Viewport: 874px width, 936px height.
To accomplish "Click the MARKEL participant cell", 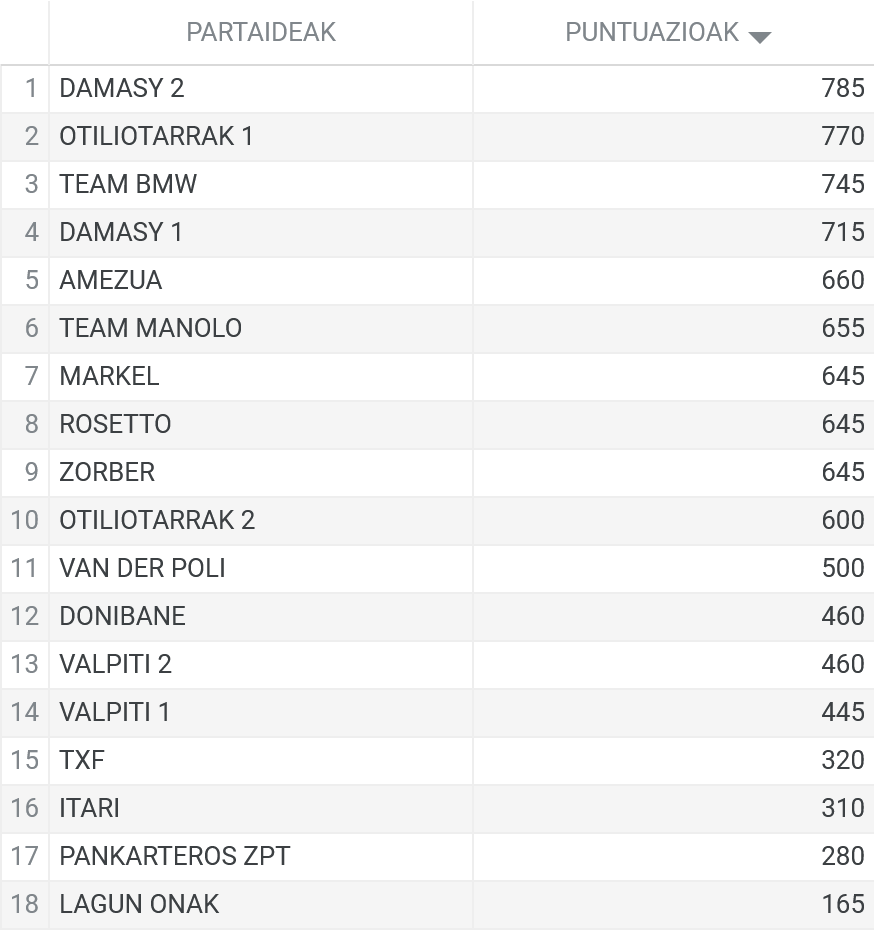I will coord(261,377).
